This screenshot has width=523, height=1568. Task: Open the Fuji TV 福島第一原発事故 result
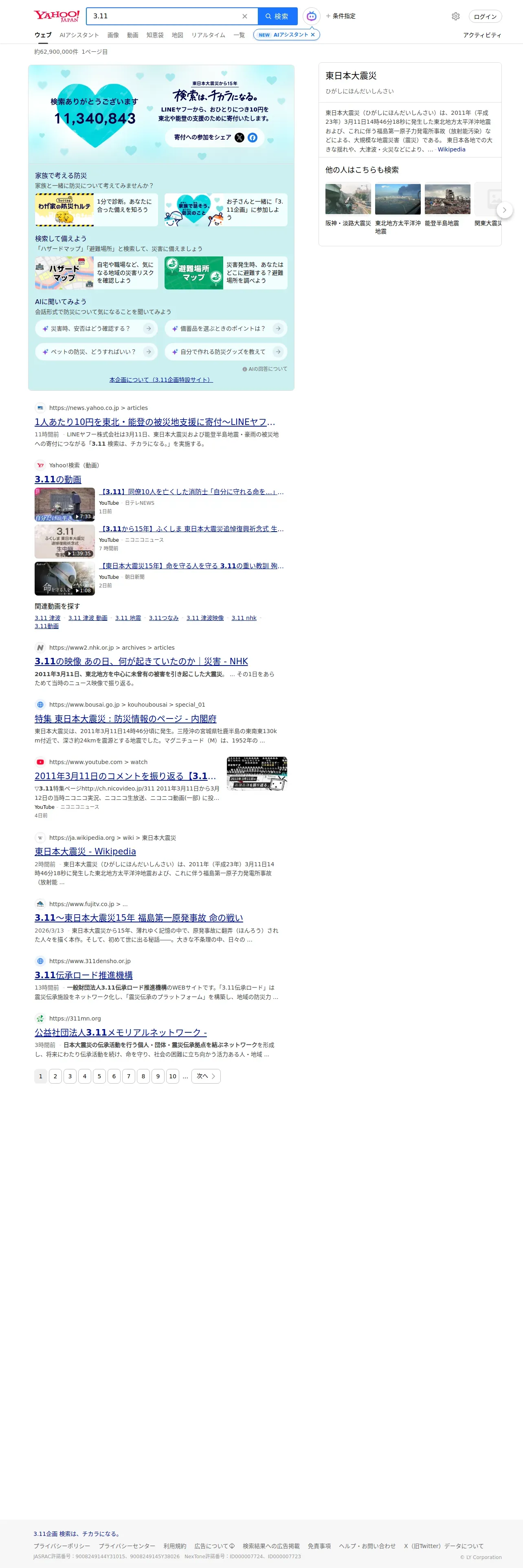[139, 918]
